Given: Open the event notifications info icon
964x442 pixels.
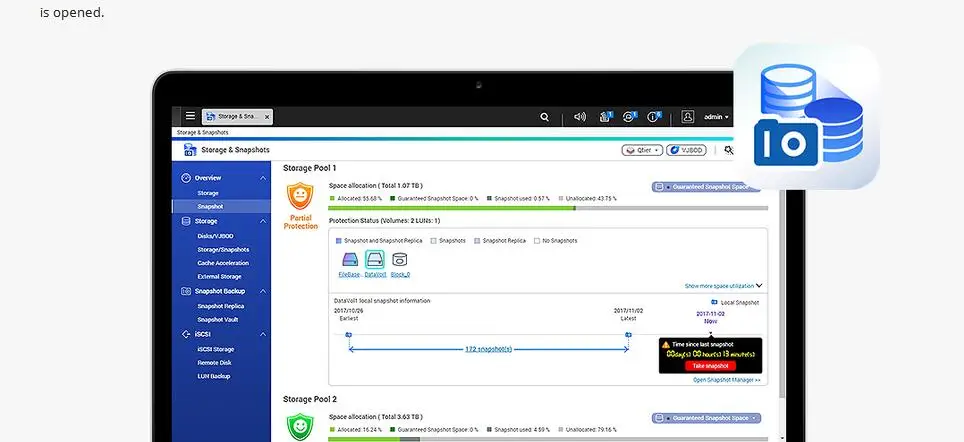Looking at the screenshot, I should pos(653,117).
